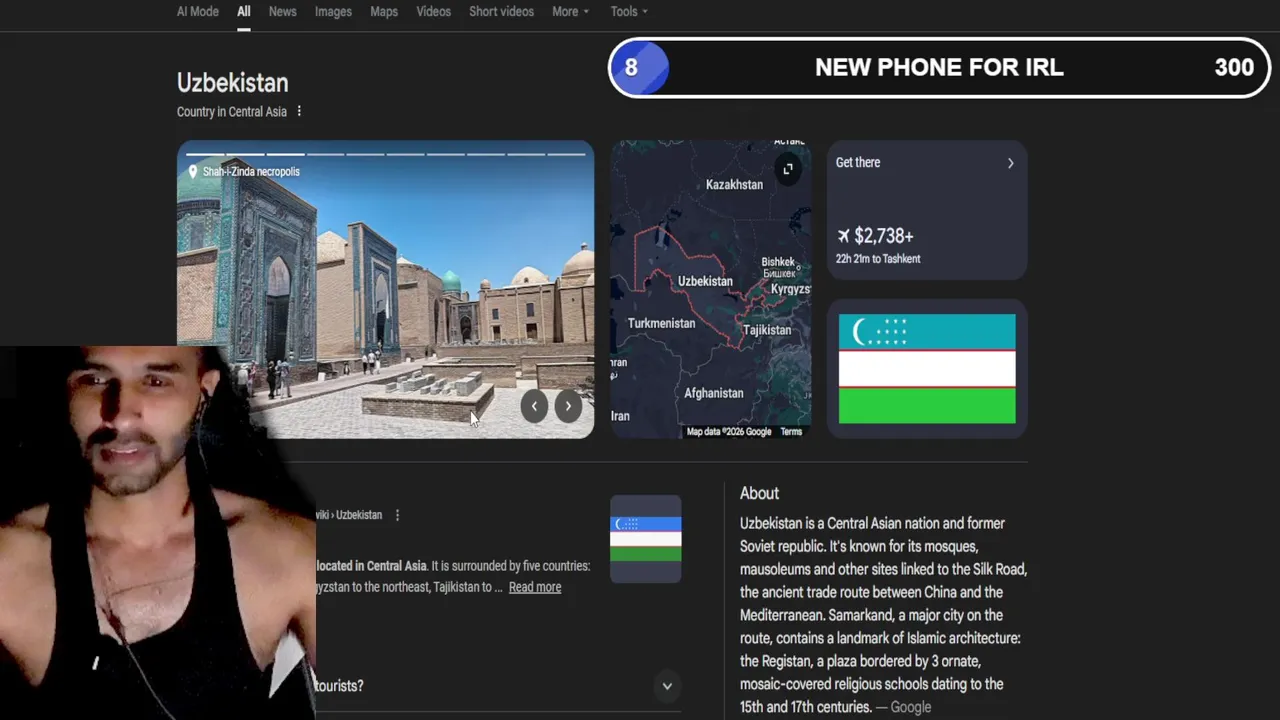This screenshot has width=1280, height=720.
Task: Click Read more in the Wikipedia snippet
Action: click(535, 587)
